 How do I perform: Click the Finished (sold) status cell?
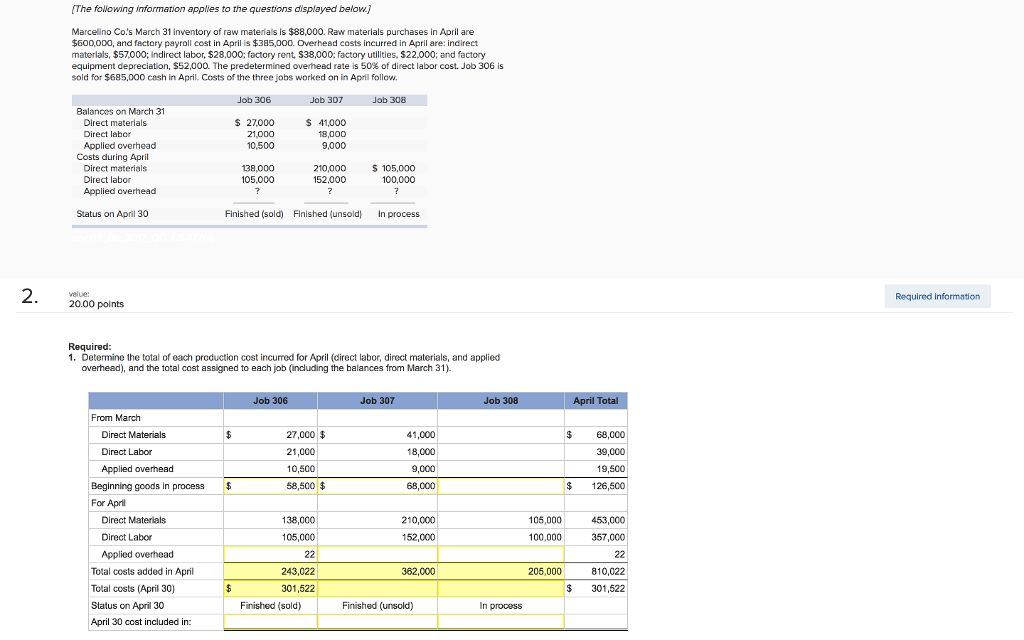point(270,605)
